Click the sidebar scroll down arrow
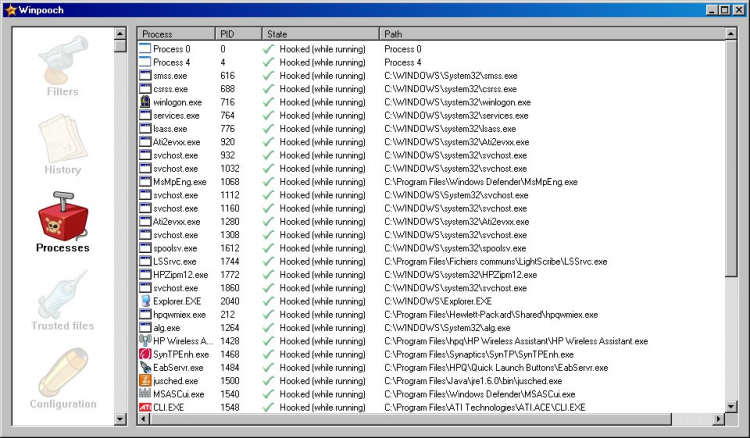The image size is (750, 438). [120, 419]
